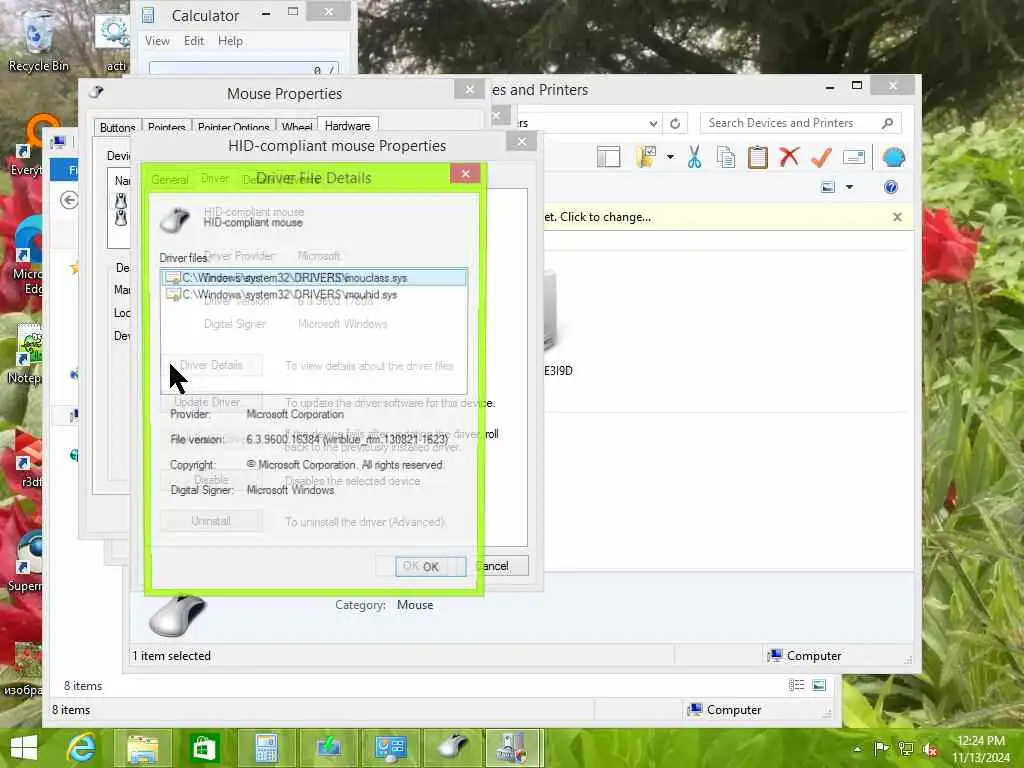
Task: Confirm Driver File Details with OK
Action: [430, 566]
